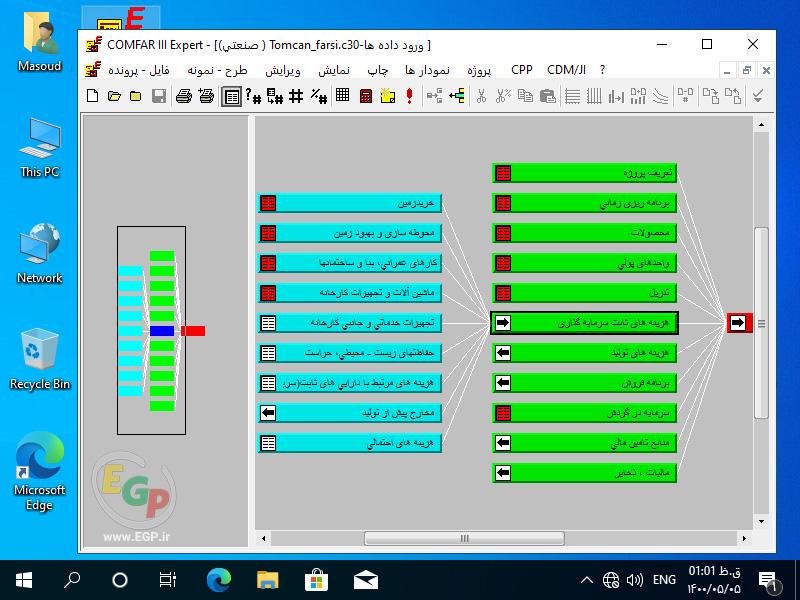The width and height of the screenshot is (800, 600).
Task: Click the table grid icon in toolbar
Action: [x=343, y=96]
